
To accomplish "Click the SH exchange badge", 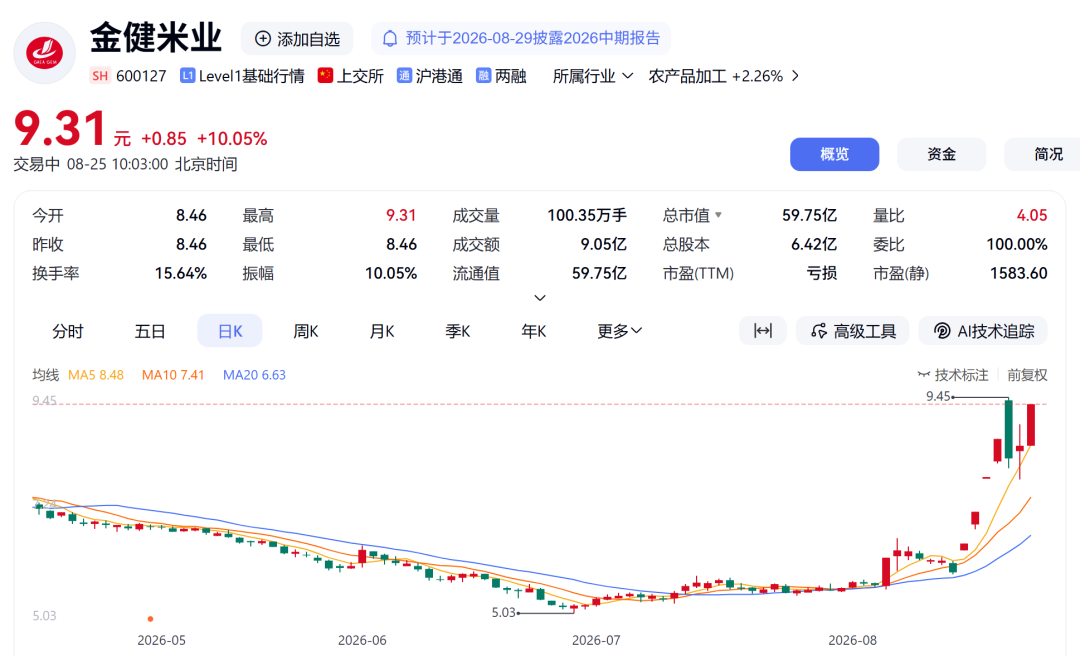I will click(100, 76).
